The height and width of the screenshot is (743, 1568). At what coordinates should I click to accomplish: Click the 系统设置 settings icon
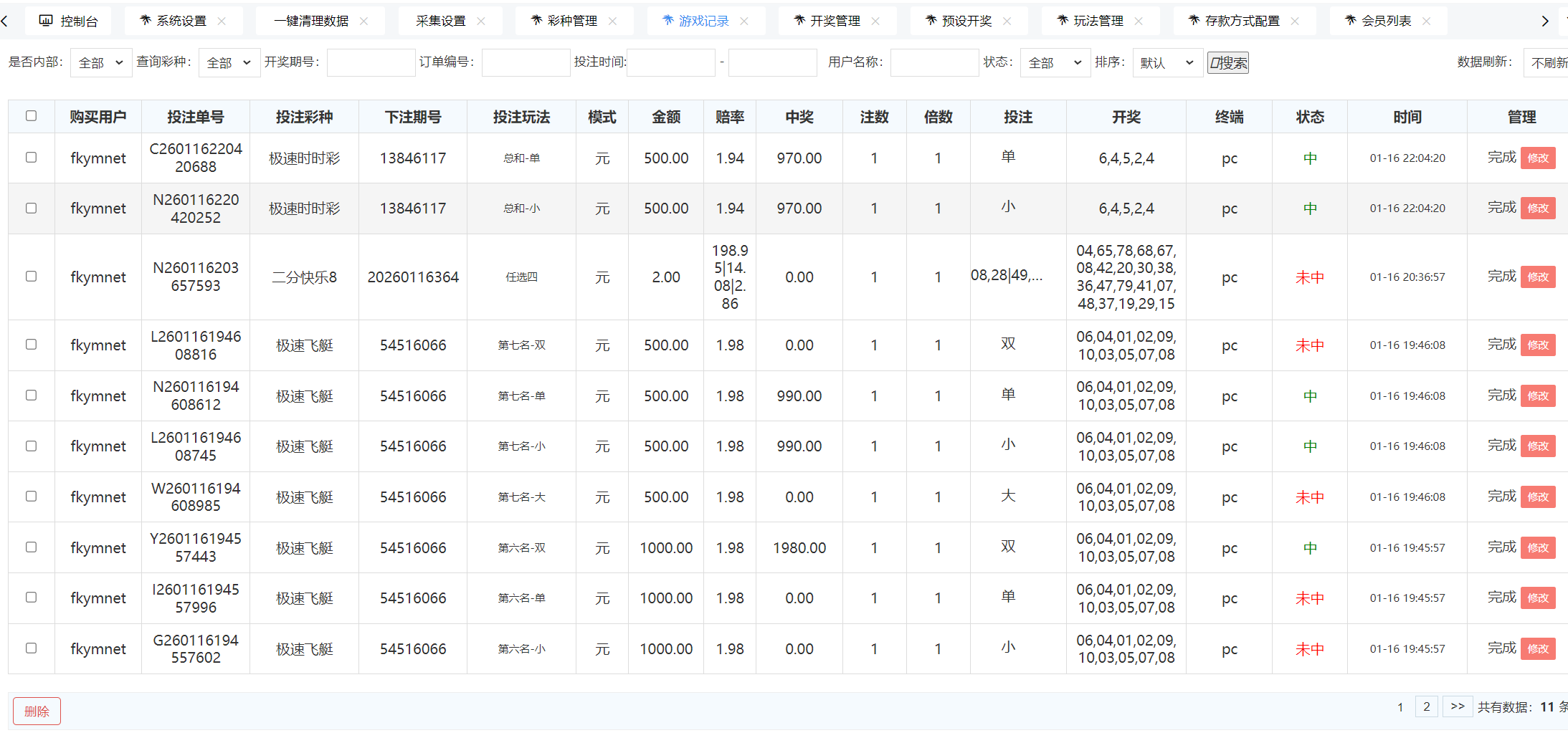(x=145, y=20)
